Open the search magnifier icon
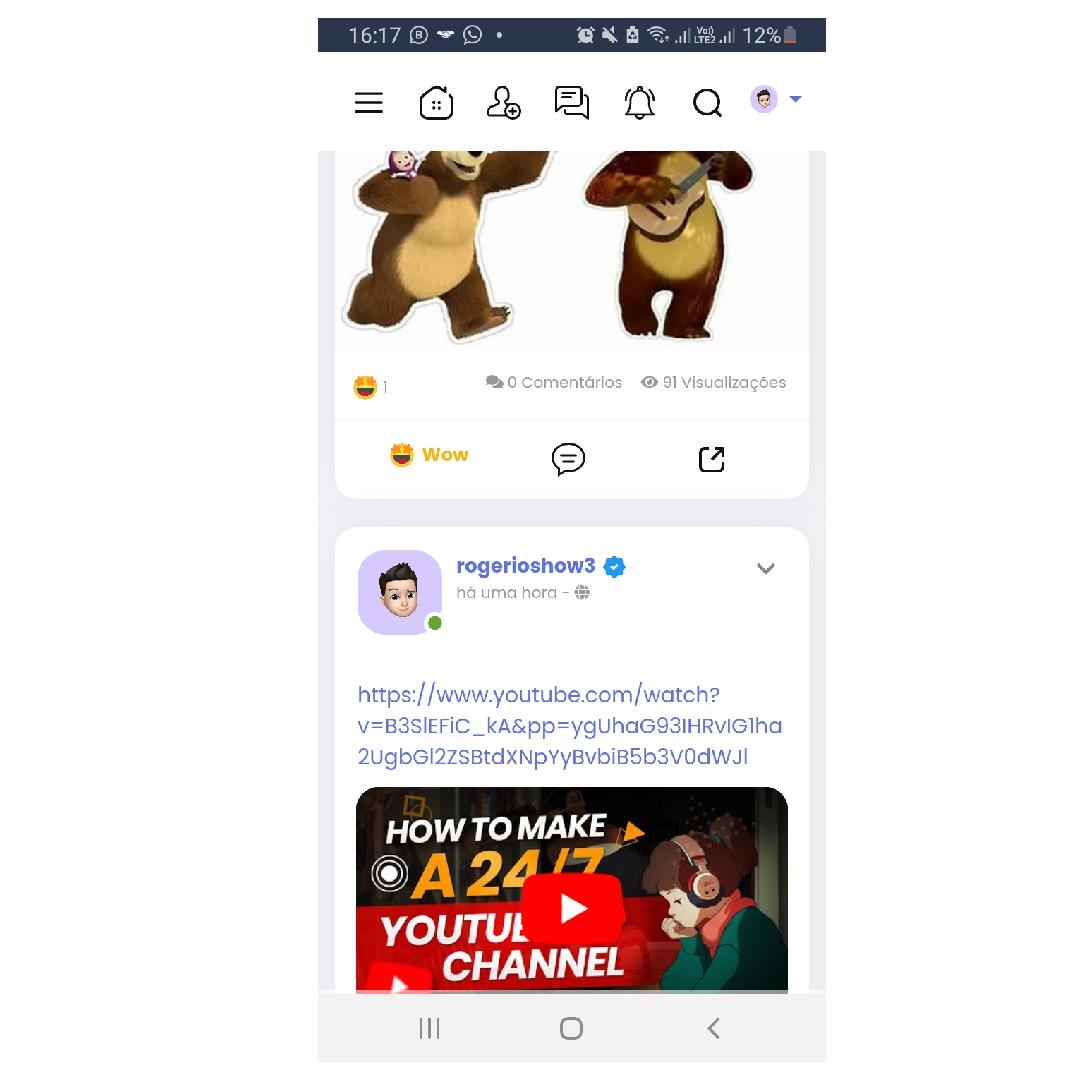 point(707,103)
